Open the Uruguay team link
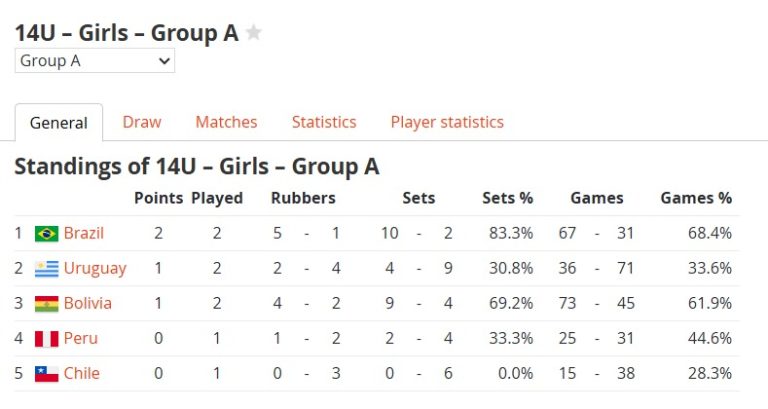 [x=95, y=268]
